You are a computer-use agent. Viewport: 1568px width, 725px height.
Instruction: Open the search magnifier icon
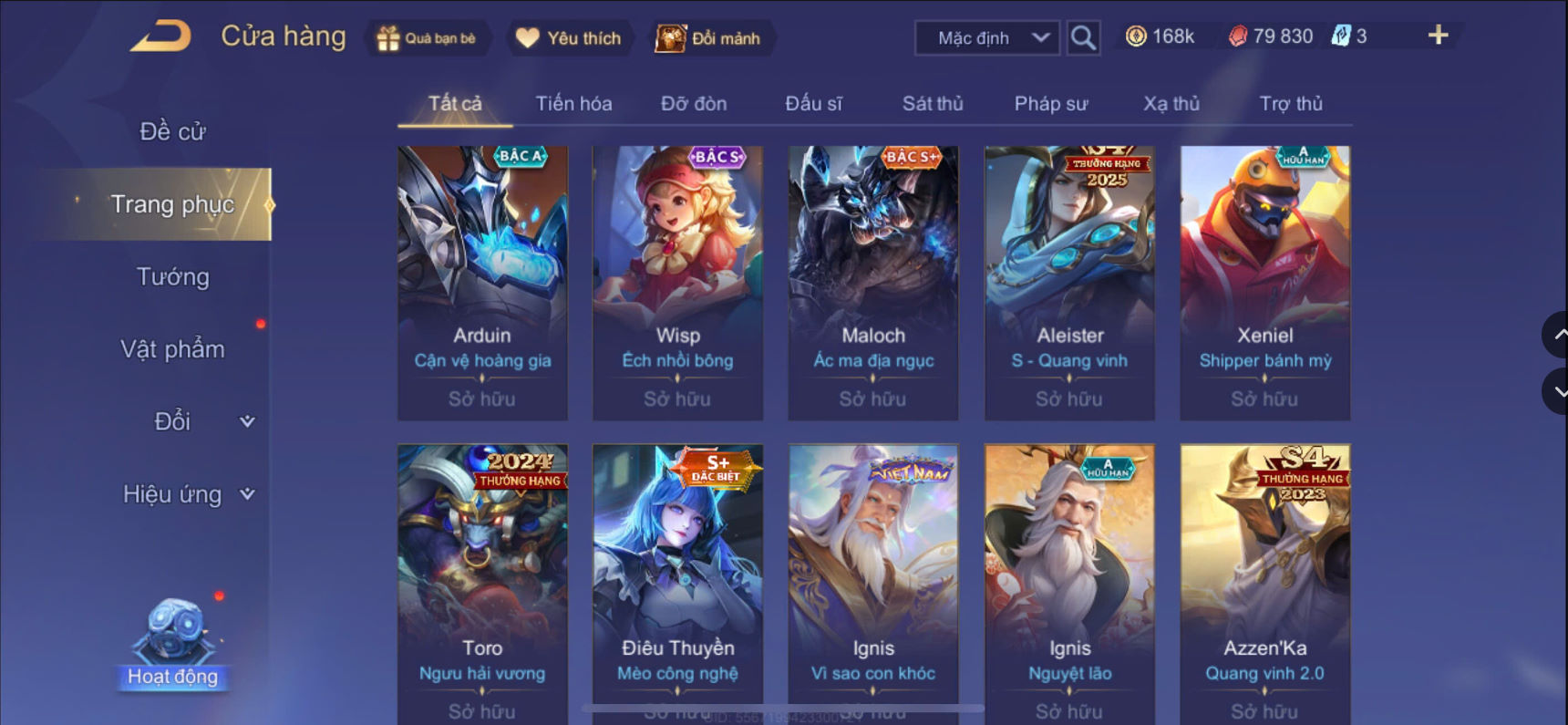click(1083, 38)
